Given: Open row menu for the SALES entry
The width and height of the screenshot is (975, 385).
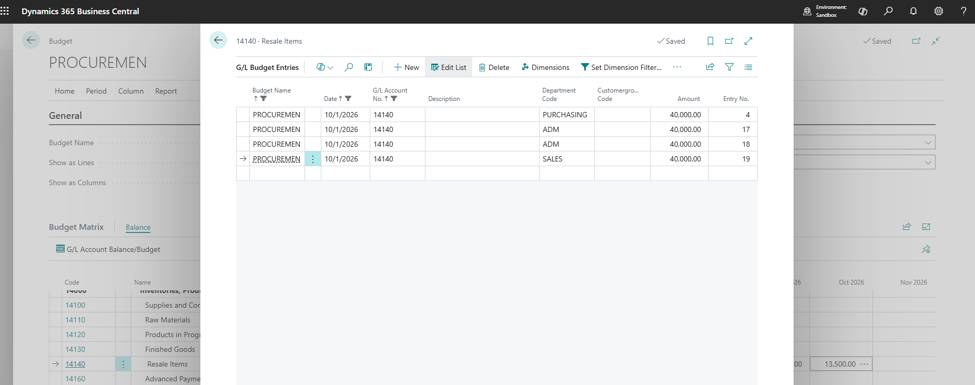Looking at the screenshot, I should tap(313, 159).
